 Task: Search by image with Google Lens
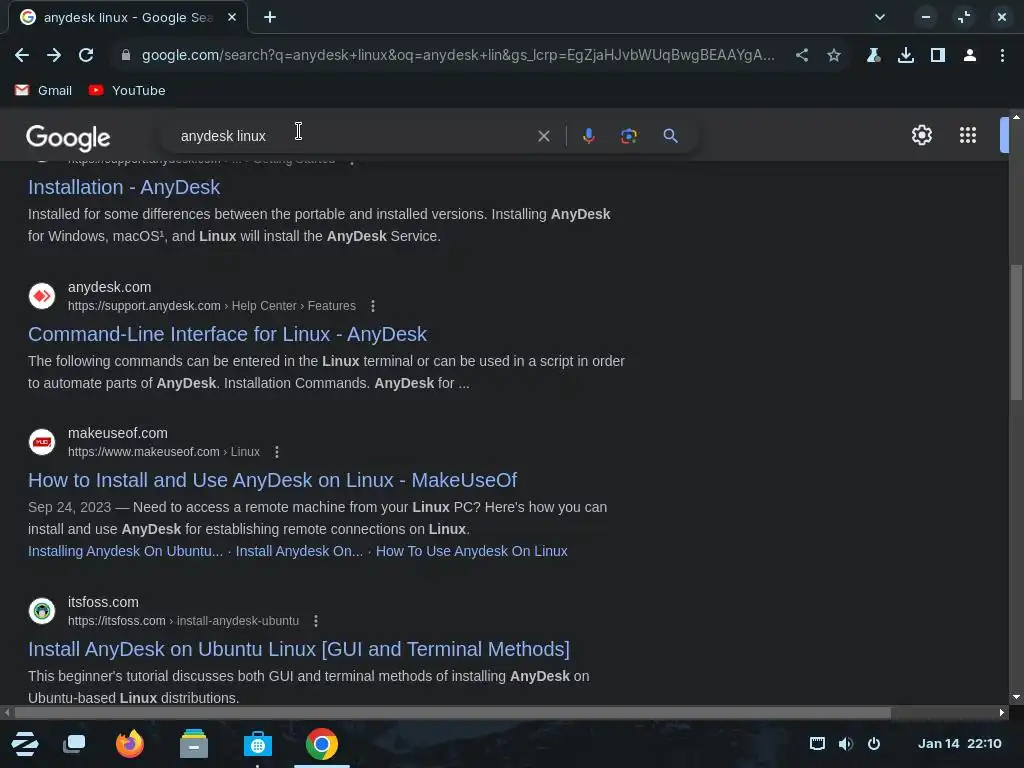tap(629, 136)
